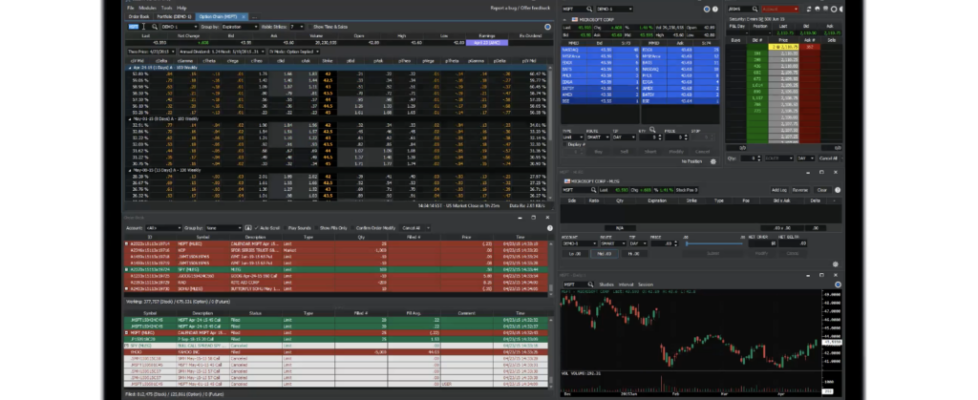Open the Group by None dropdown in Order Book
The width and height of the screenshot is (978, 400).
click(x=223, y=228)
